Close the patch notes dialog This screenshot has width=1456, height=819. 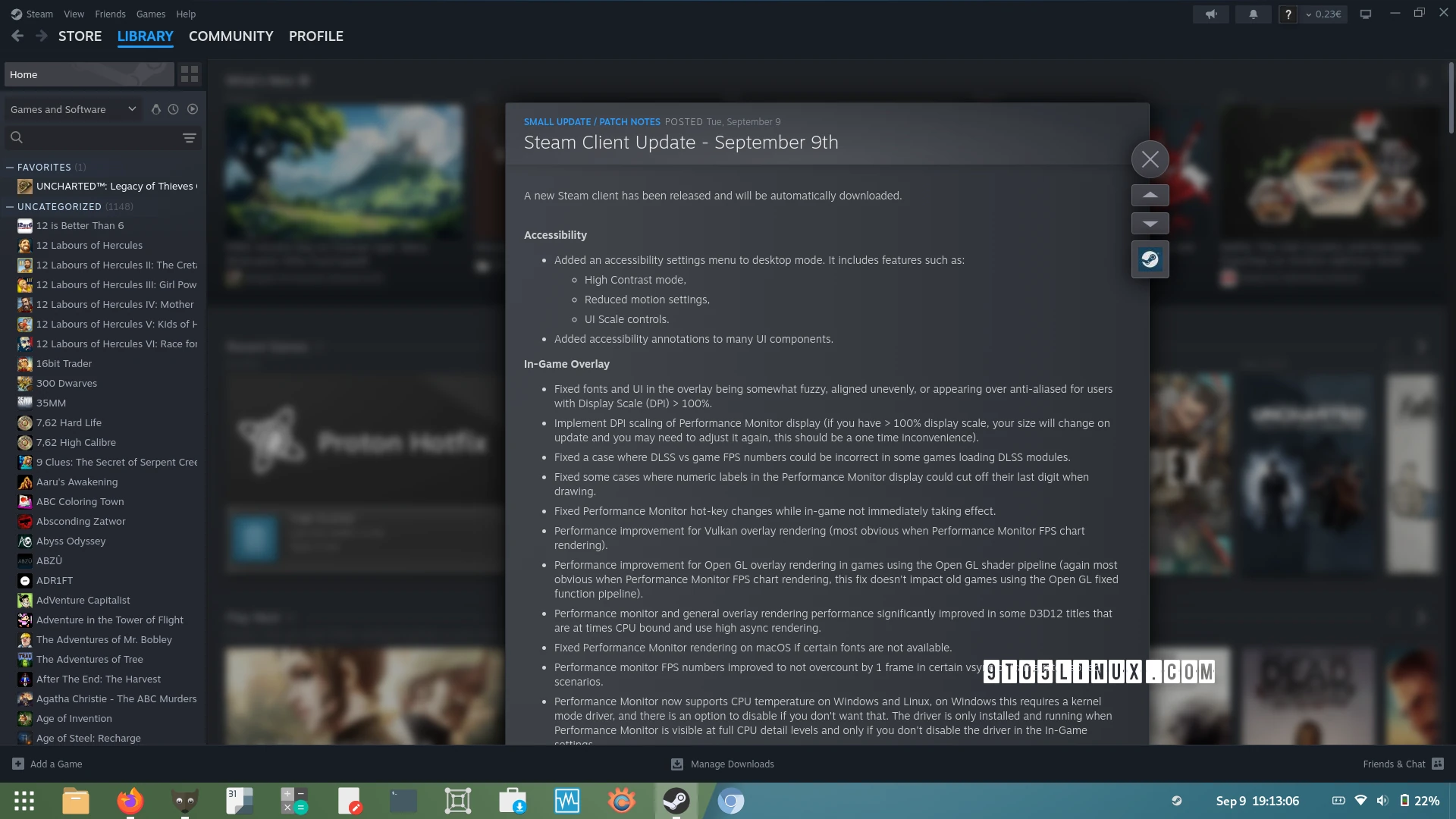(x=1150, y=159)
